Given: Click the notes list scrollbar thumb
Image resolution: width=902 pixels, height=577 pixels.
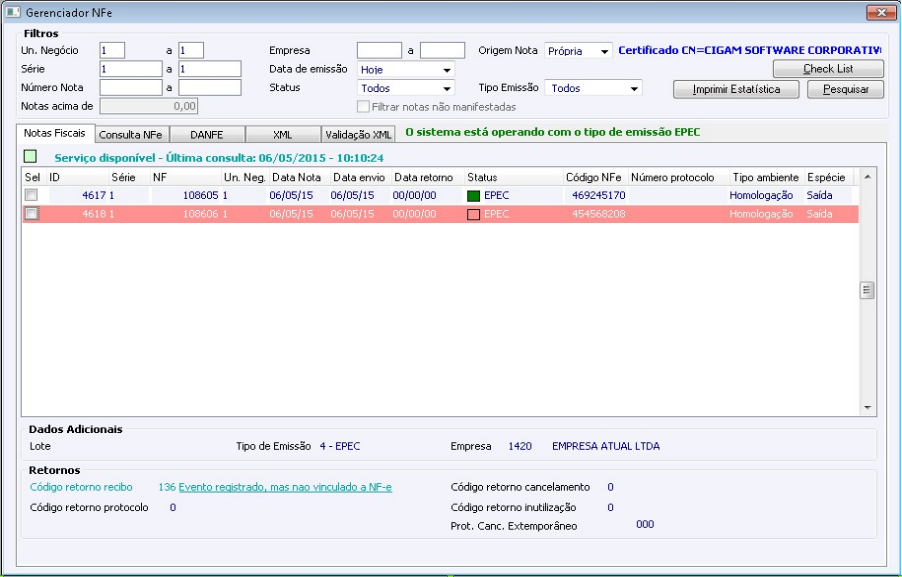Looking at the screenshot, I should pos(867,291).
